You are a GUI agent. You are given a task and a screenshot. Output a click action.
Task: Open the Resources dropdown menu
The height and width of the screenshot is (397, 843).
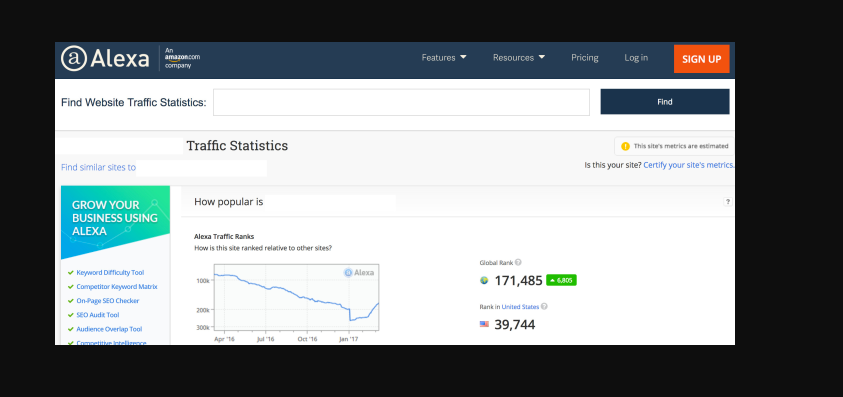click(519, 58)
